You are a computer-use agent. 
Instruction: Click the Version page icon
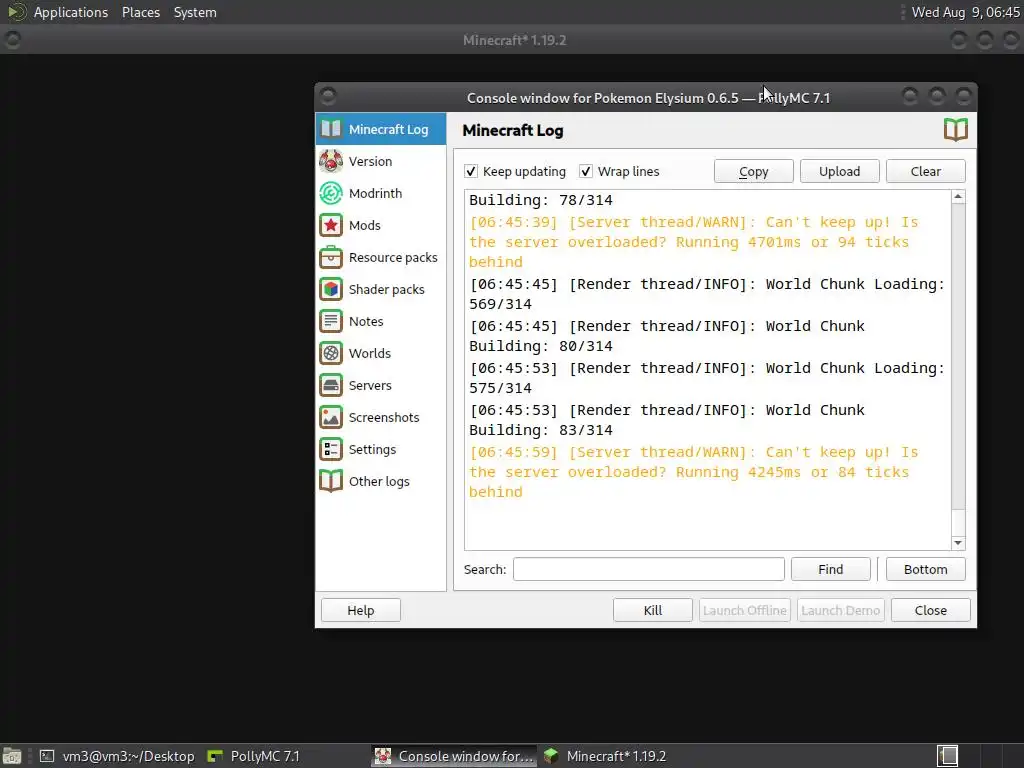pos(331,161)
